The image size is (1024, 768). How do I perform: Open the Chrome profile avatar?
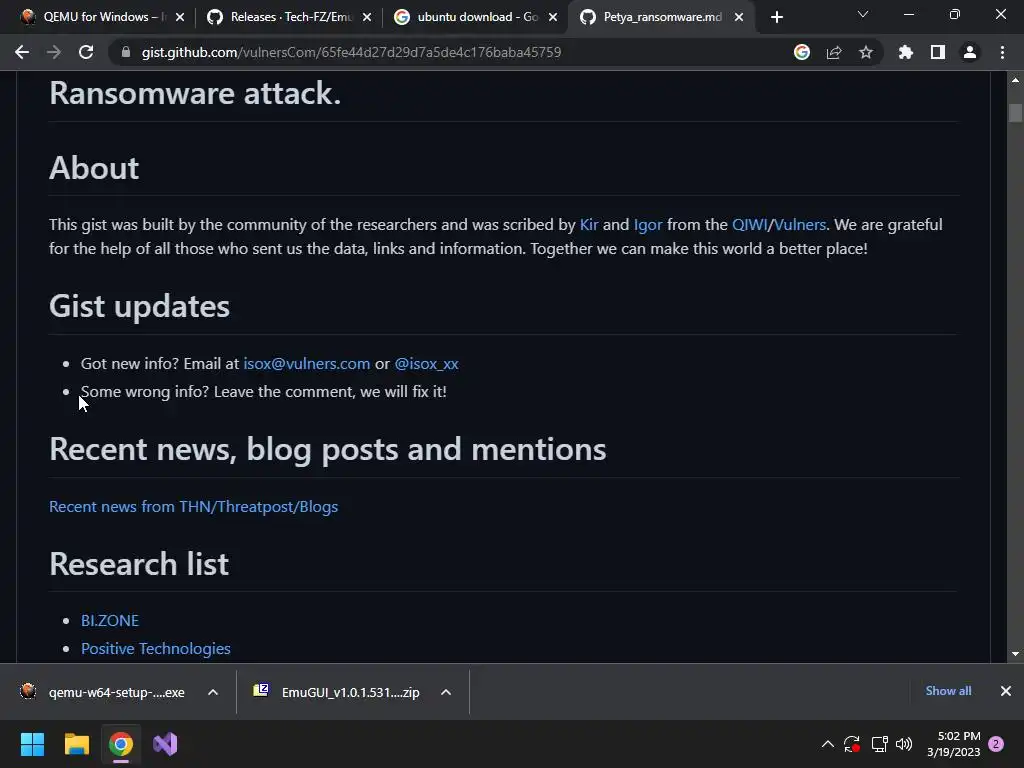click(x=970, y=52)
